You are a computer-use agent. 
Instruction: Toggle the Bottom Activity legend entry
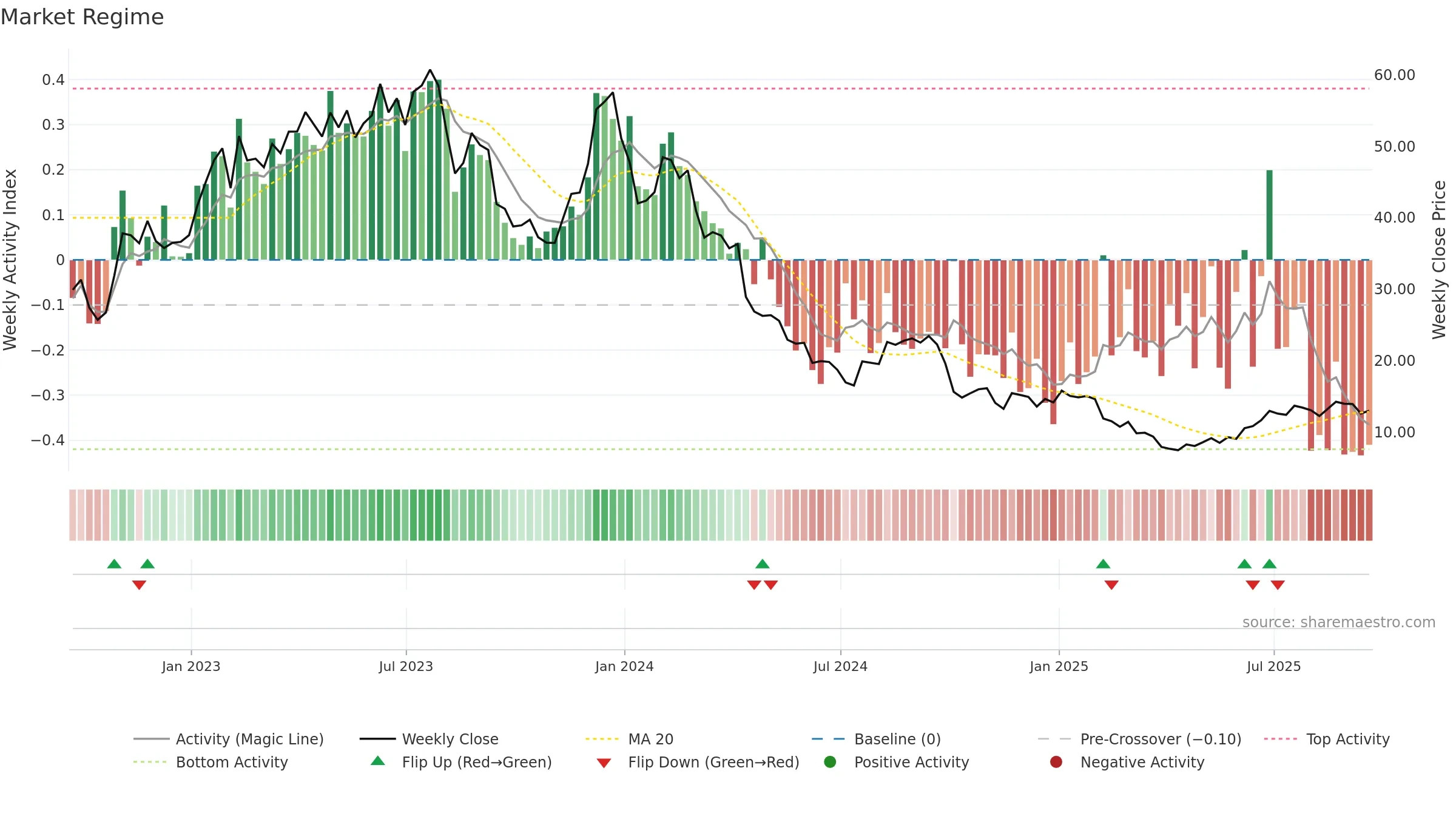coord(211,762)
